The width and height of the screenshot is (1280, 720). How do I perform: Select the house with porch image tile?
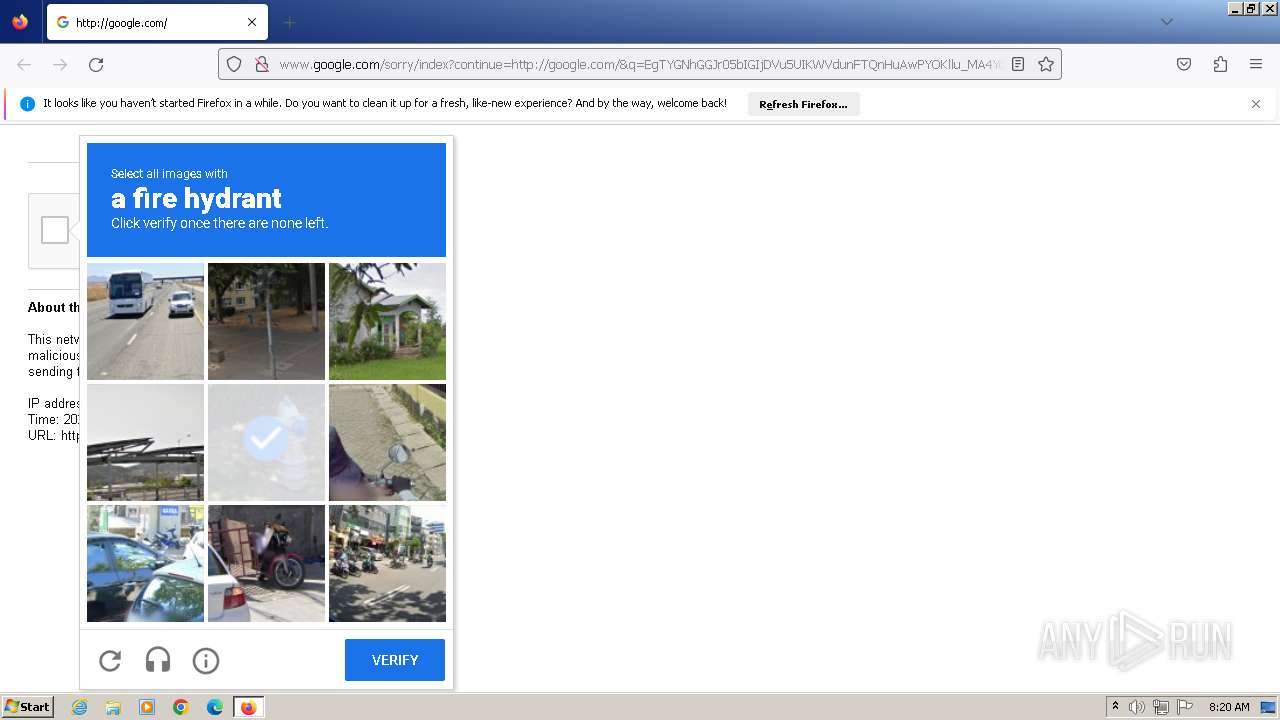point(387,321)
